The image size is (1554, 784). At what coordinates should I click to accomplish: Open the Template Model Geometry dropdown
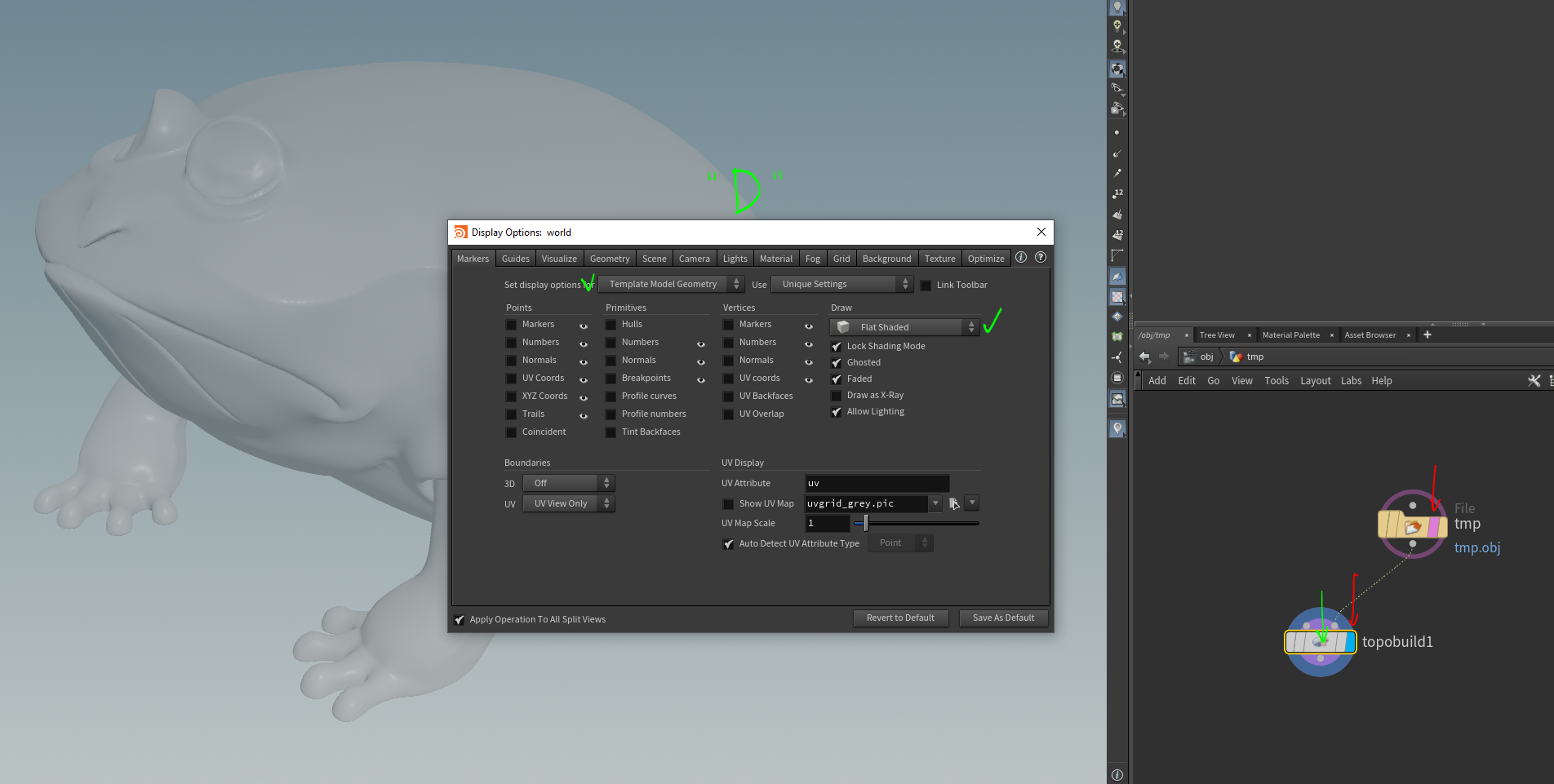(x=670, y=284)
